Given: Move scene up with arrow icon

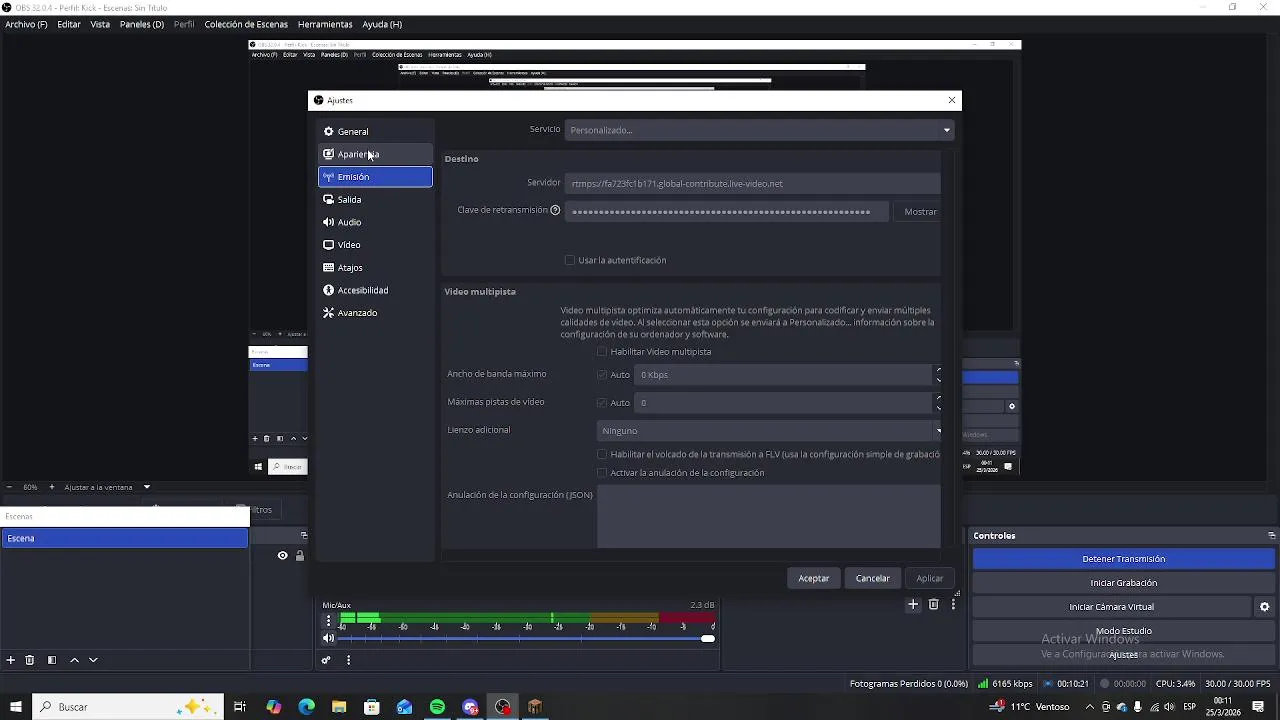Looking at the screenshot, I should pos(74,660).
